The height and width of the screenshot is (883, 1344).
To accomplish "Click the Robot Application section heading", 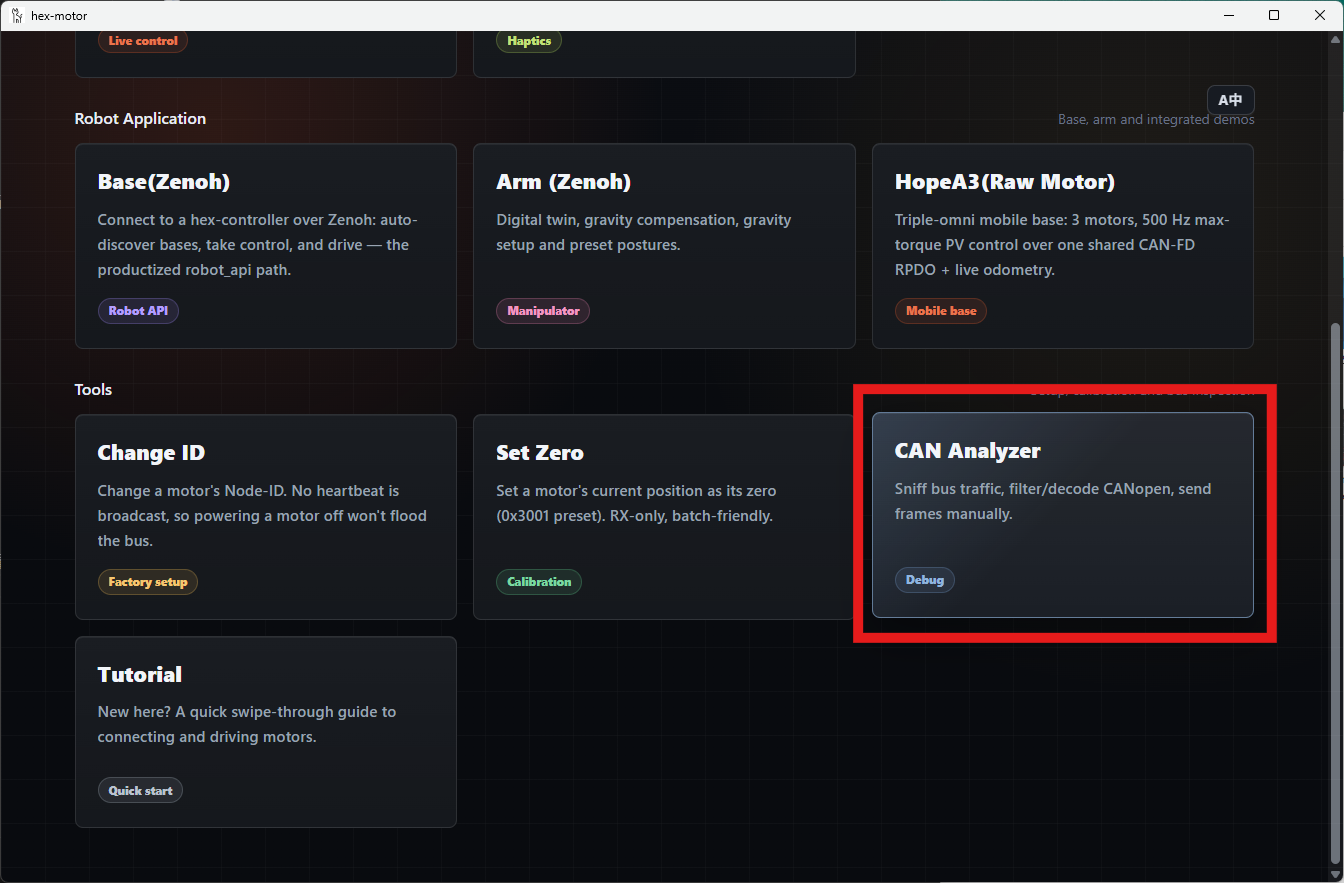I will (140, 118).
